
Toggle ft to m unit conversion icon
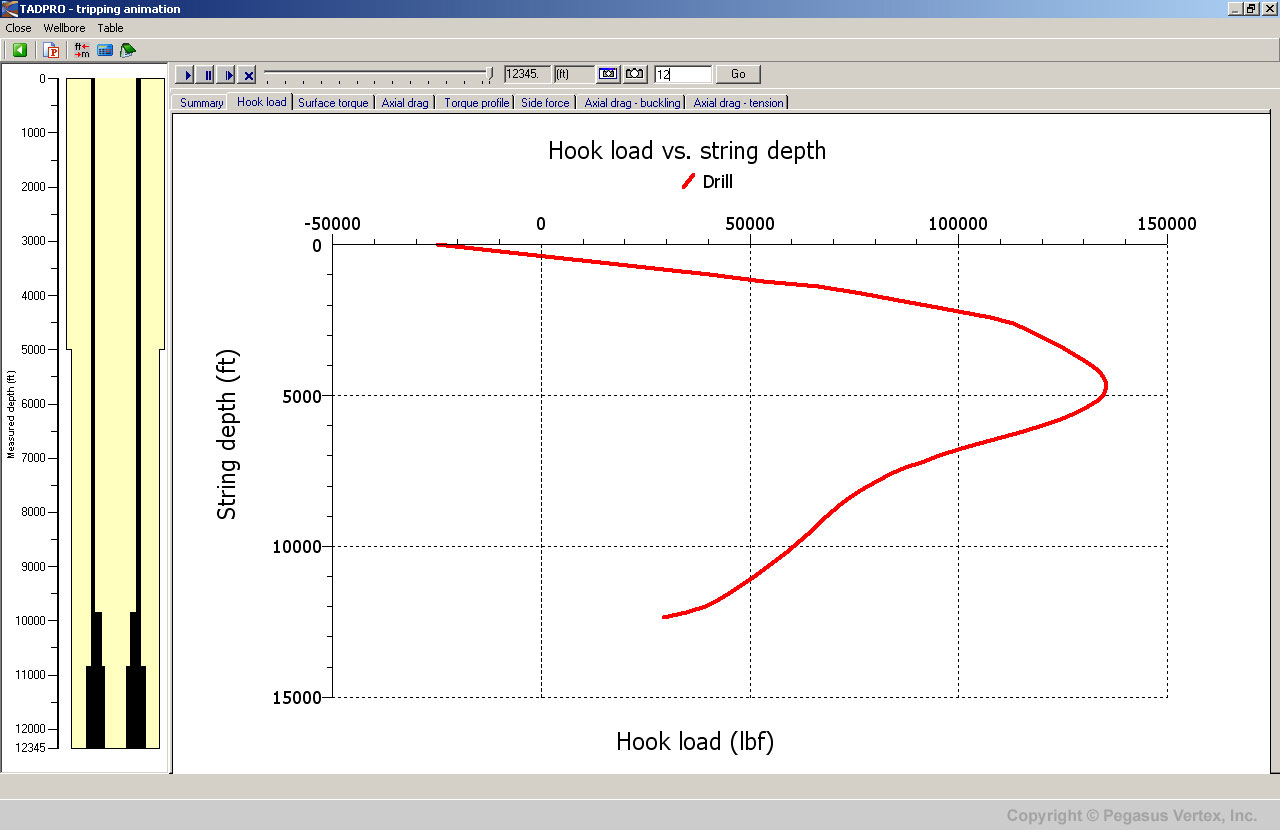pyautogui.click(x=80, y=50)
